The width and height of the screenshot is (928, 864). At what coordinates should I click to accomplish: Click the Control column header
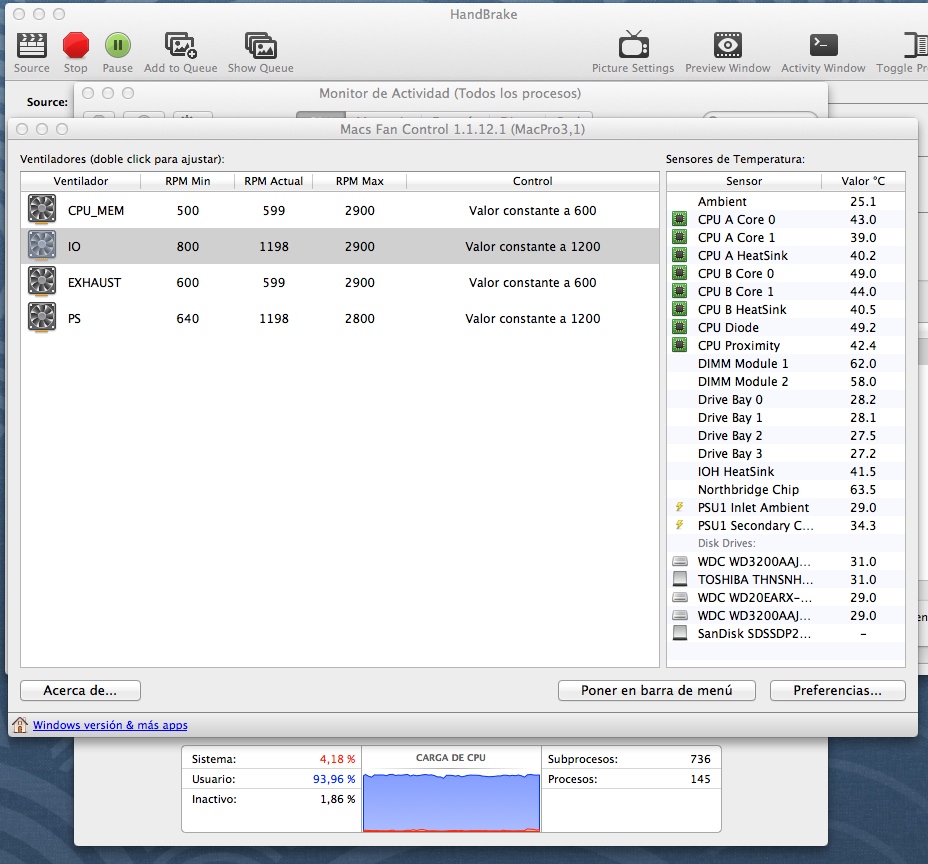pyautogui.click(x=533, y=181)
